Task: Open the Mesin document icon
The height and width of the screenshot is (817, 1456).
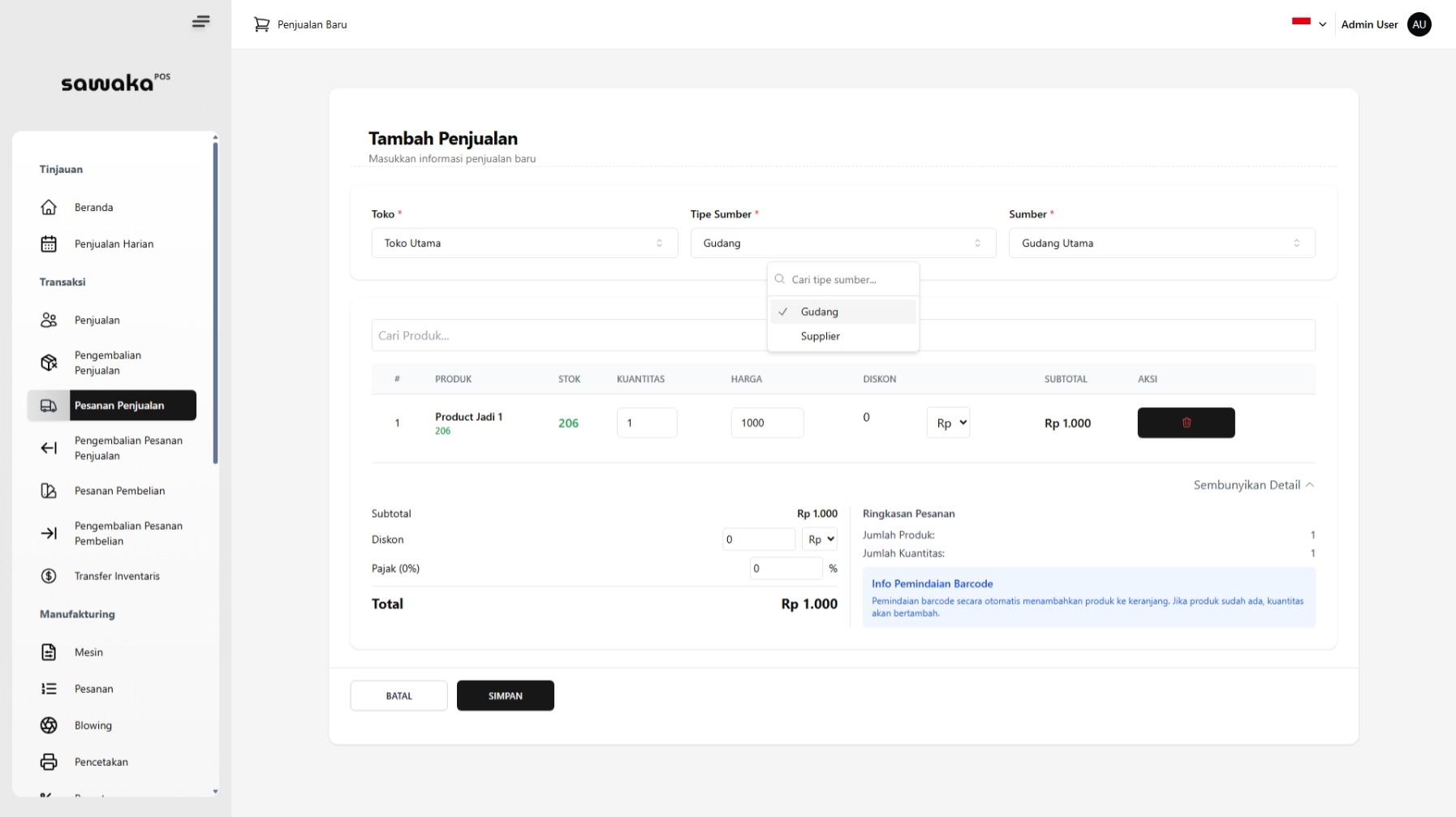Action: click(x=49, y=652)
